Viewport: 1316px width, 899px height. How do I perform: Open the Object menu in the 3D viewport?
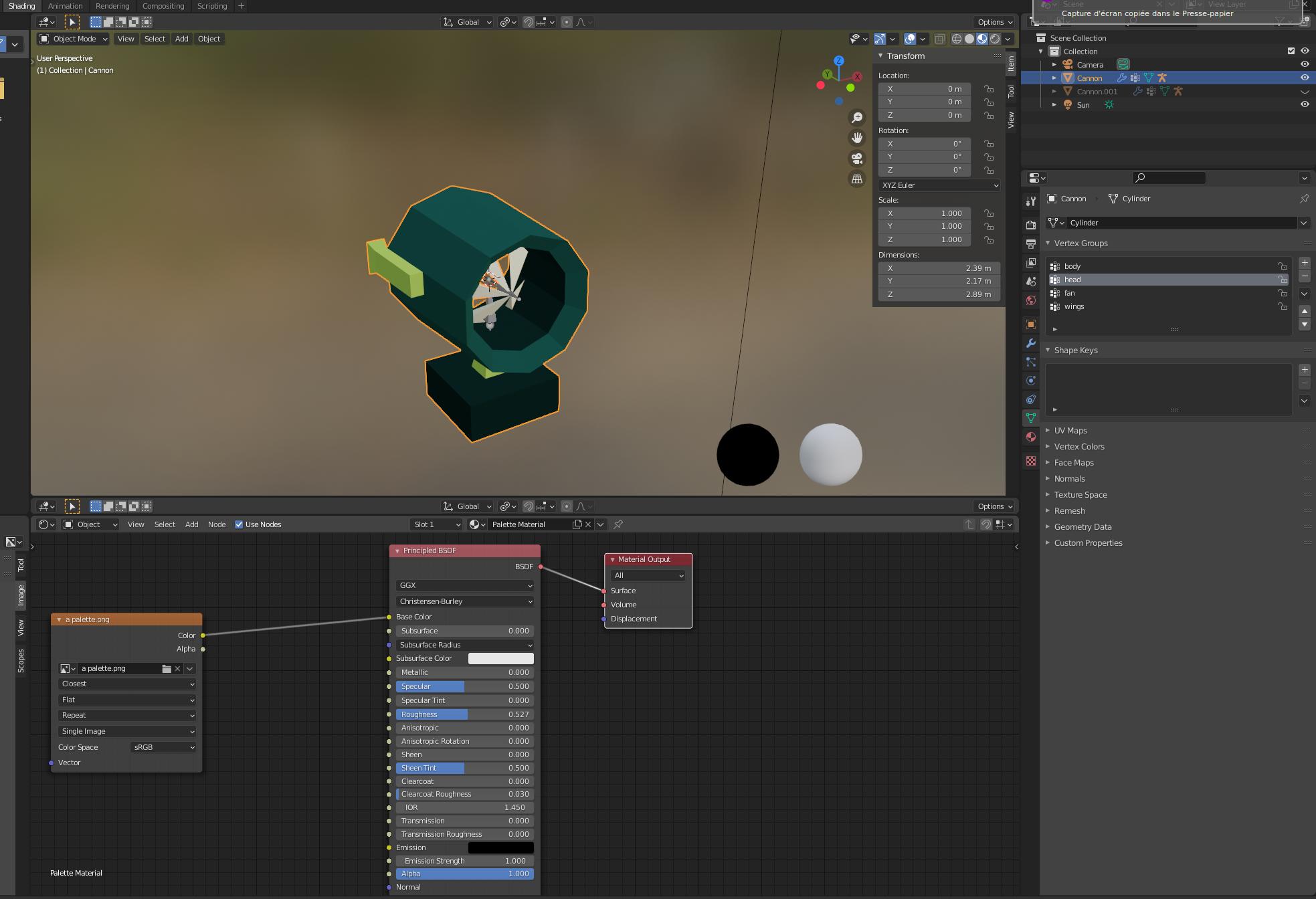(209, 39)
